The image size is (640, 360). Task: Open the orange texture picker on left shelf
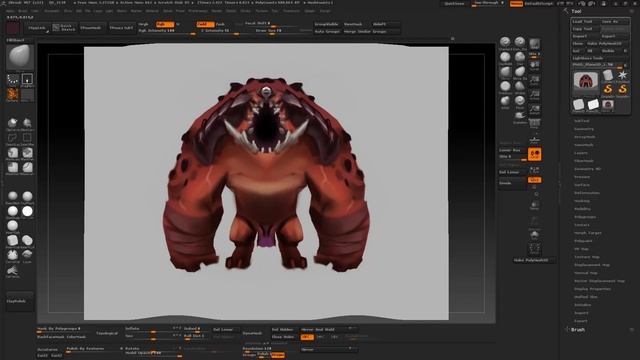[13, 95]
